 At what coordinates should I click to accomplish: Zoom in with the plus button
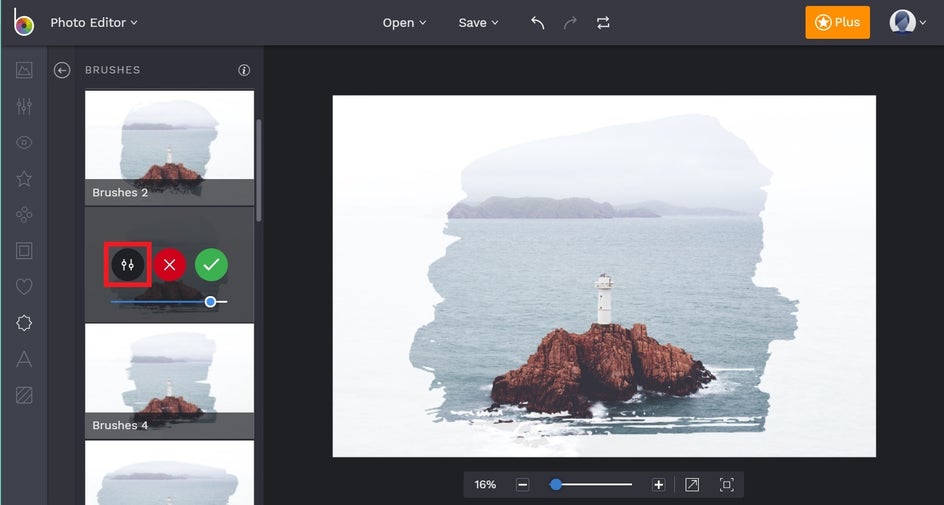pos(658,484)
